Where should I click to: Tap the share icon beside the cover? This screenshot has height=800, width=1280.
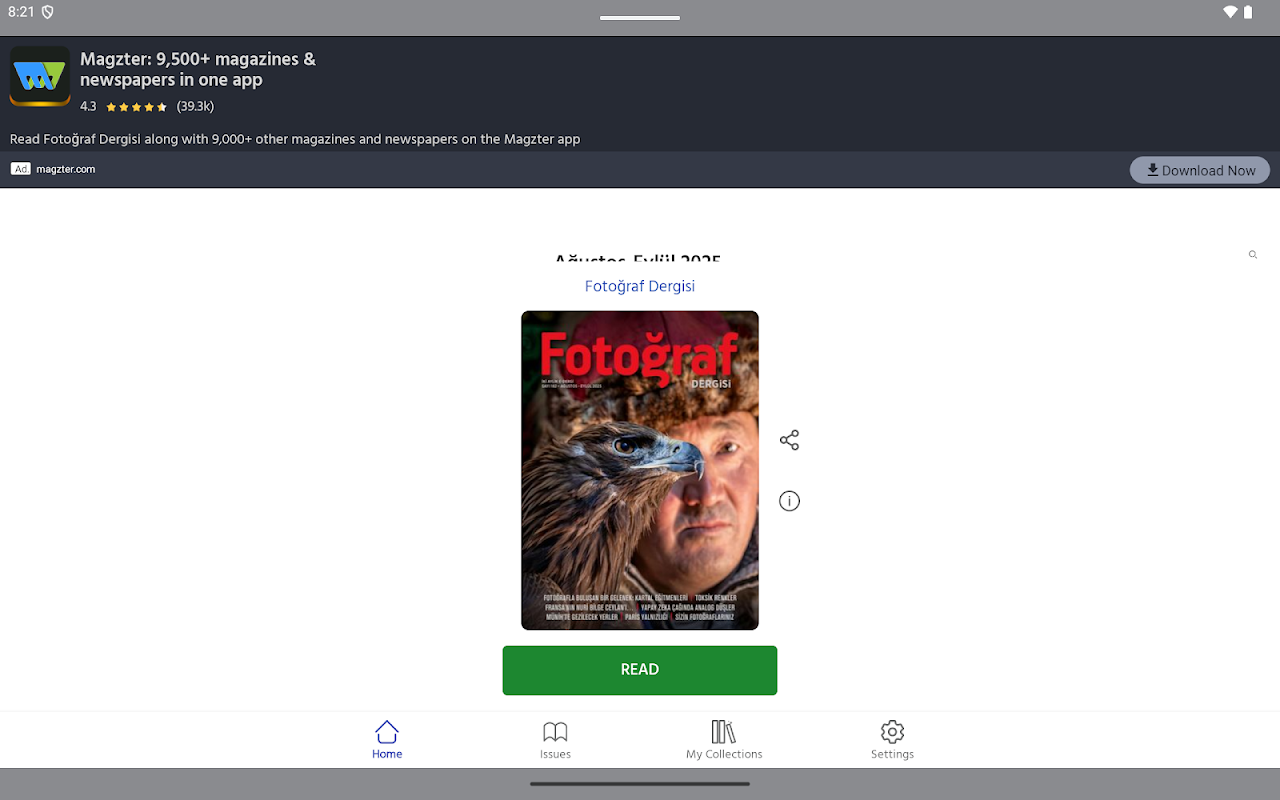tap(789, 440)
